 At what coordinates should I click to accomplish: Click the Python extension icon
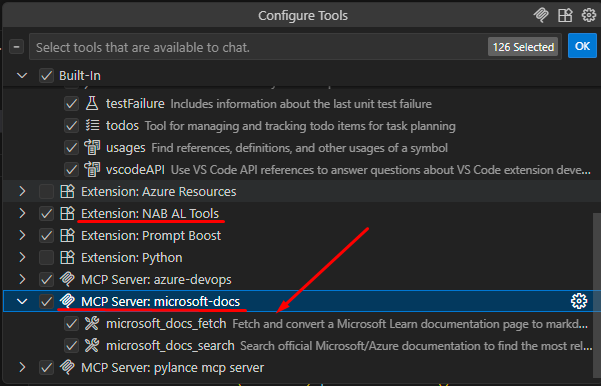67,257
